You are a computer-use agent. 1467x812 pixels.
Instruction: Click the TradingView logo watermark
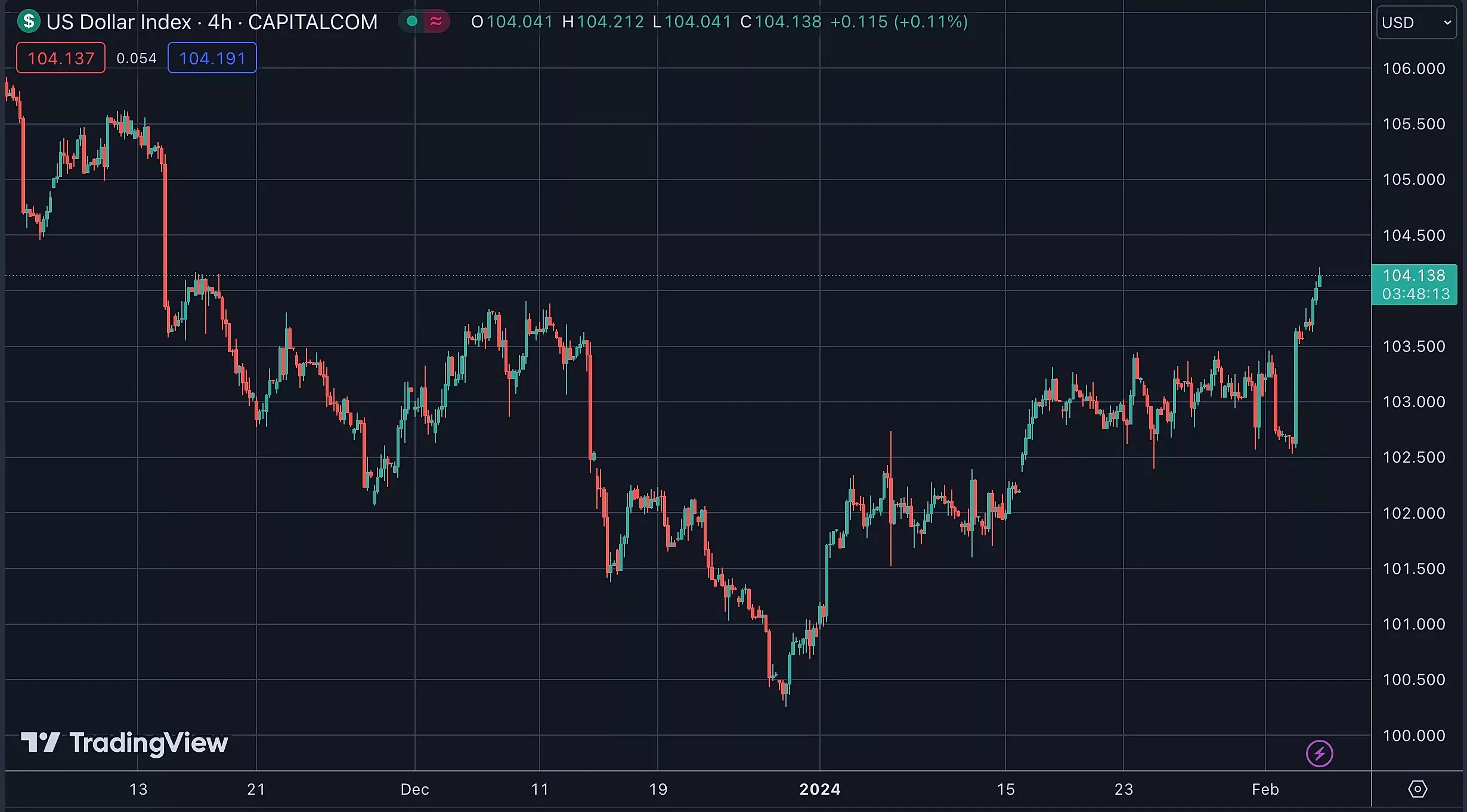click(x=125, y=743)
